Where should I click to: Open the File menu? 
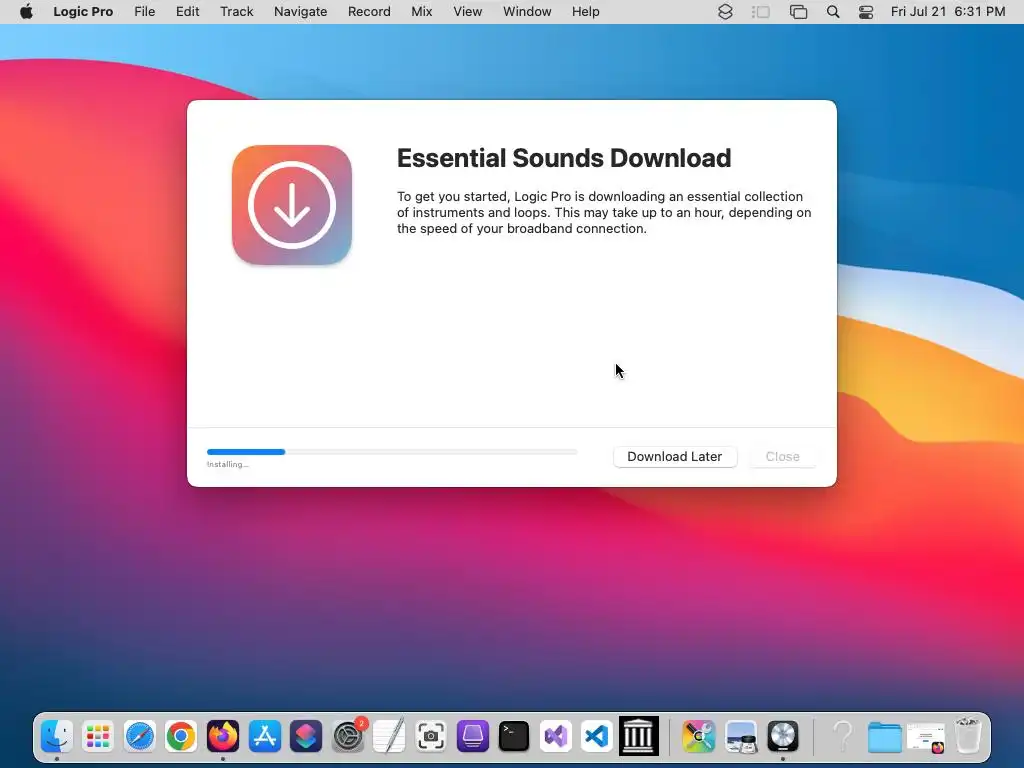click(x=144, y=12)
